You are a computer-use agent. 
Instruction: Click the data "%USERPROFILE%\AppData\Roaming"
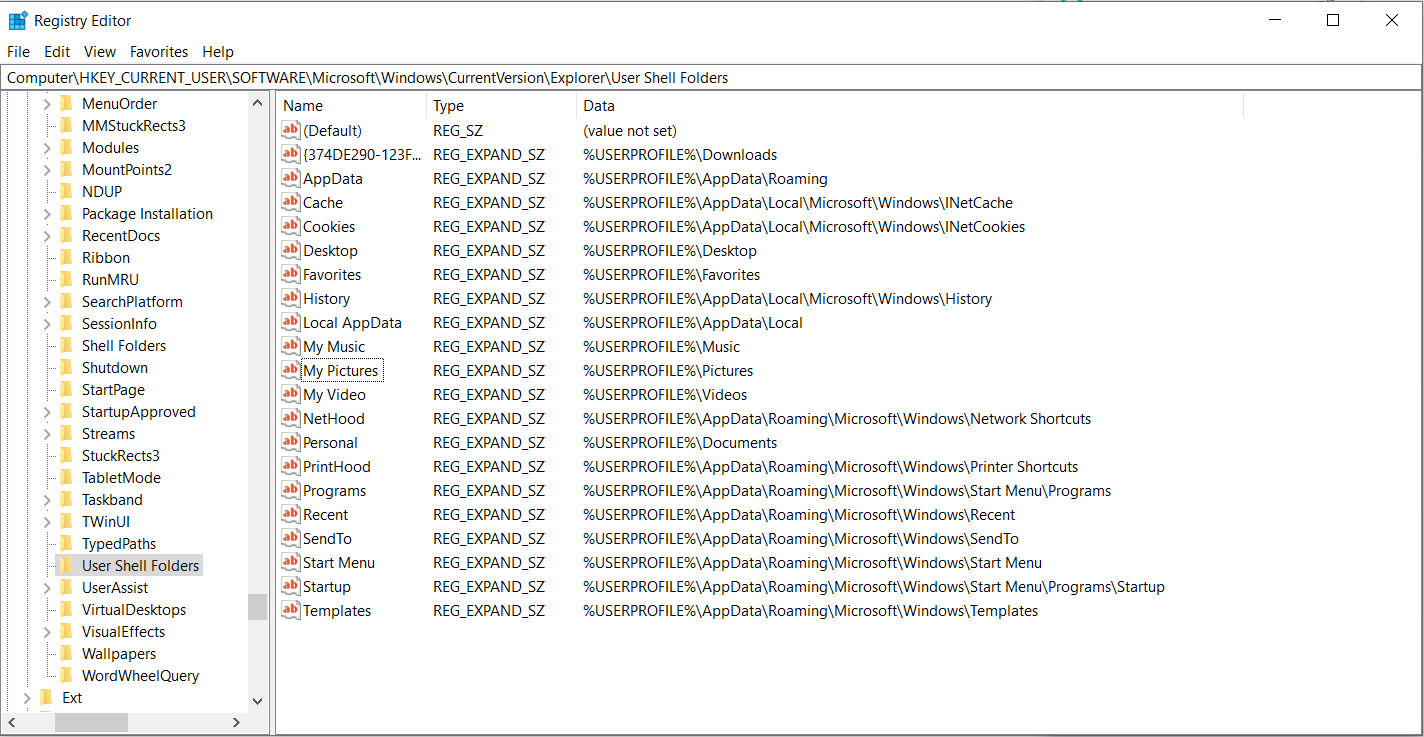(x=705, y=178)
